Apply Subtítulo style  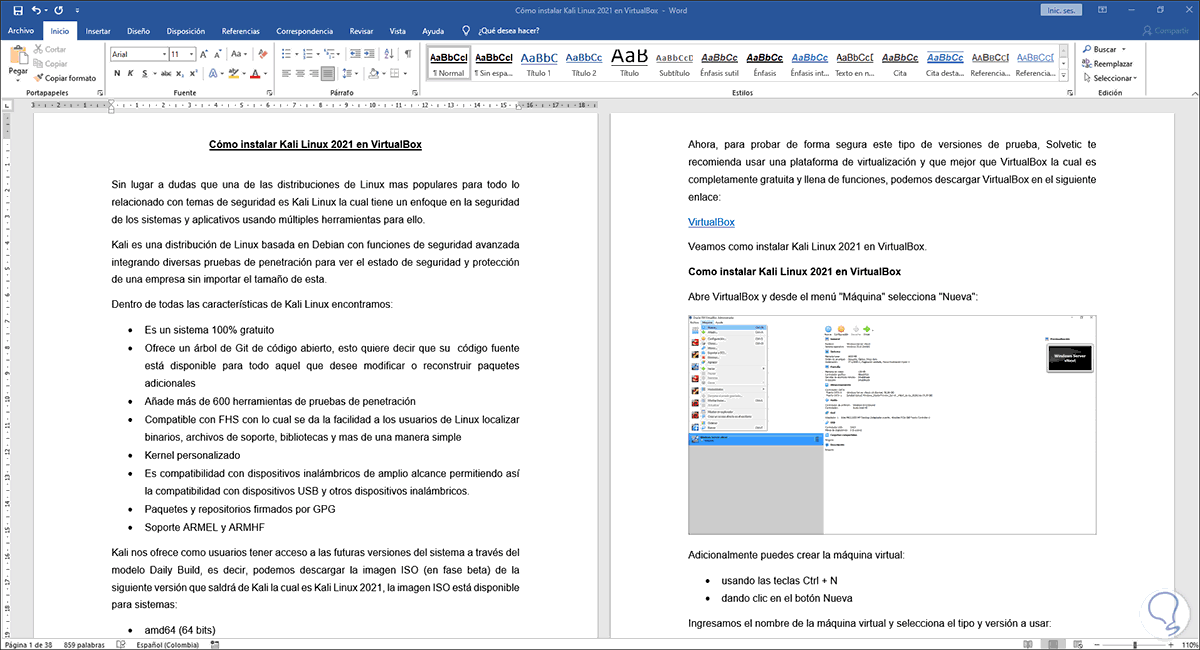pyautogui.click(x=675, y=63)
